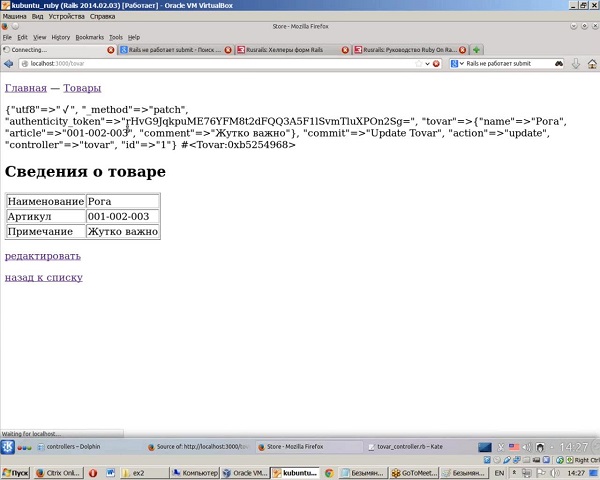
Task: Click the search magnifier icon in search box
Action: [559, 63]
